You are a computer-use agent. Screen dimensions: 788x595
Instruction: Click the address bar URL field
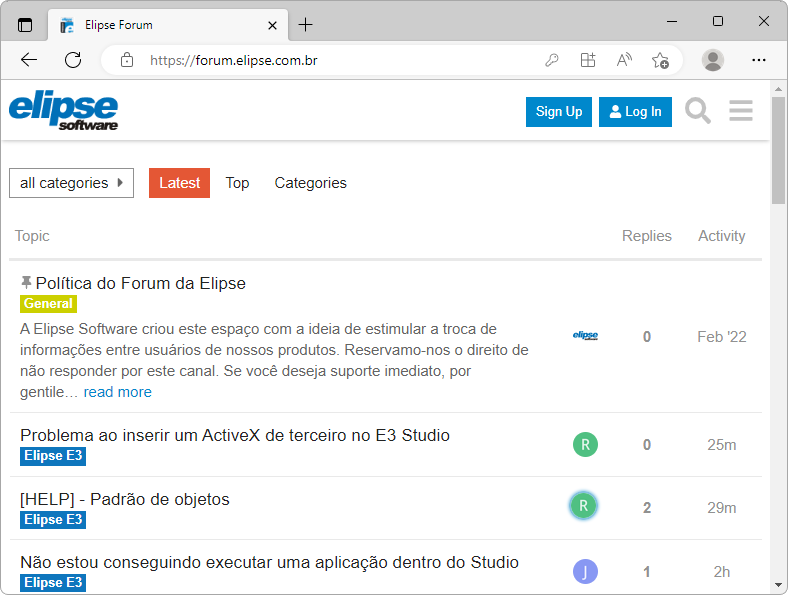(330, 60)
